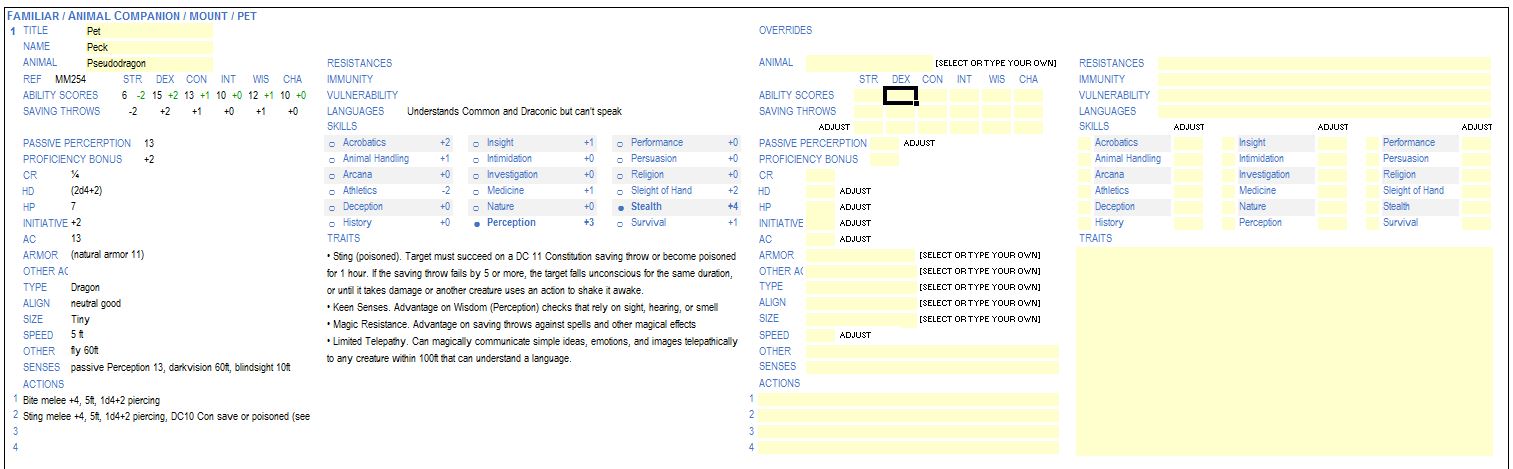Image resolution: width=1513 pixels, height=469 pixels.
Task: Toggle the Medicine proficiency circle
Action: [x=475, y=192]
